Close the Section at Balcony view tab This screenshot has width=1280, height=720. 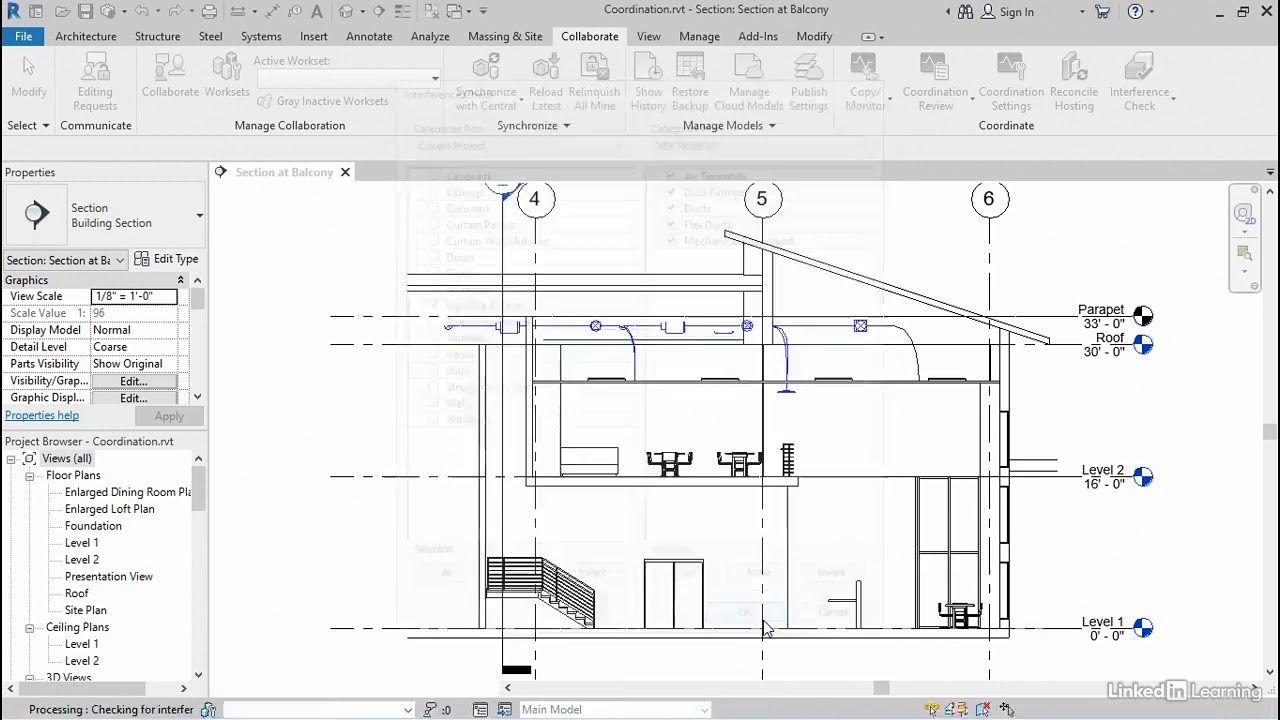[345, 172]
